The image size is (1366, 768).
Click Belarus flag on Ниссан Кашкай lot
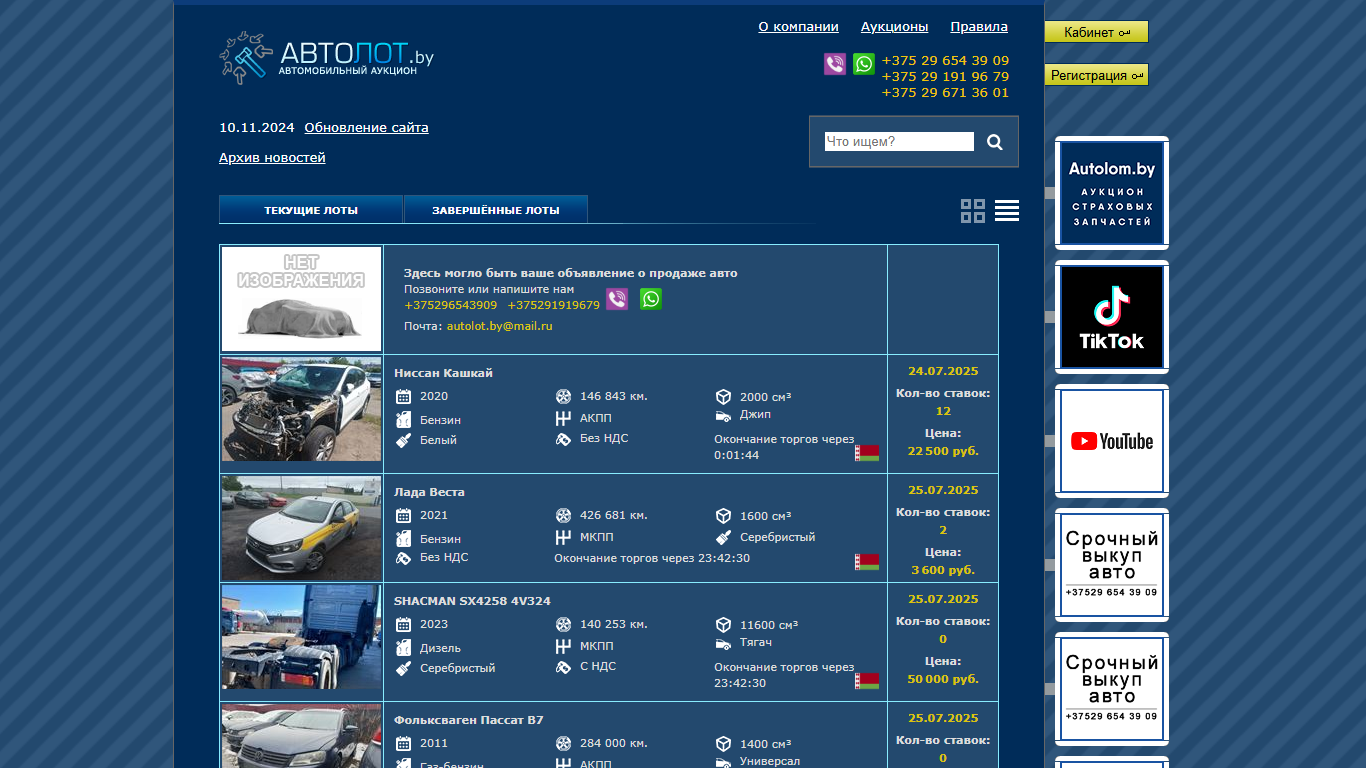867,453
